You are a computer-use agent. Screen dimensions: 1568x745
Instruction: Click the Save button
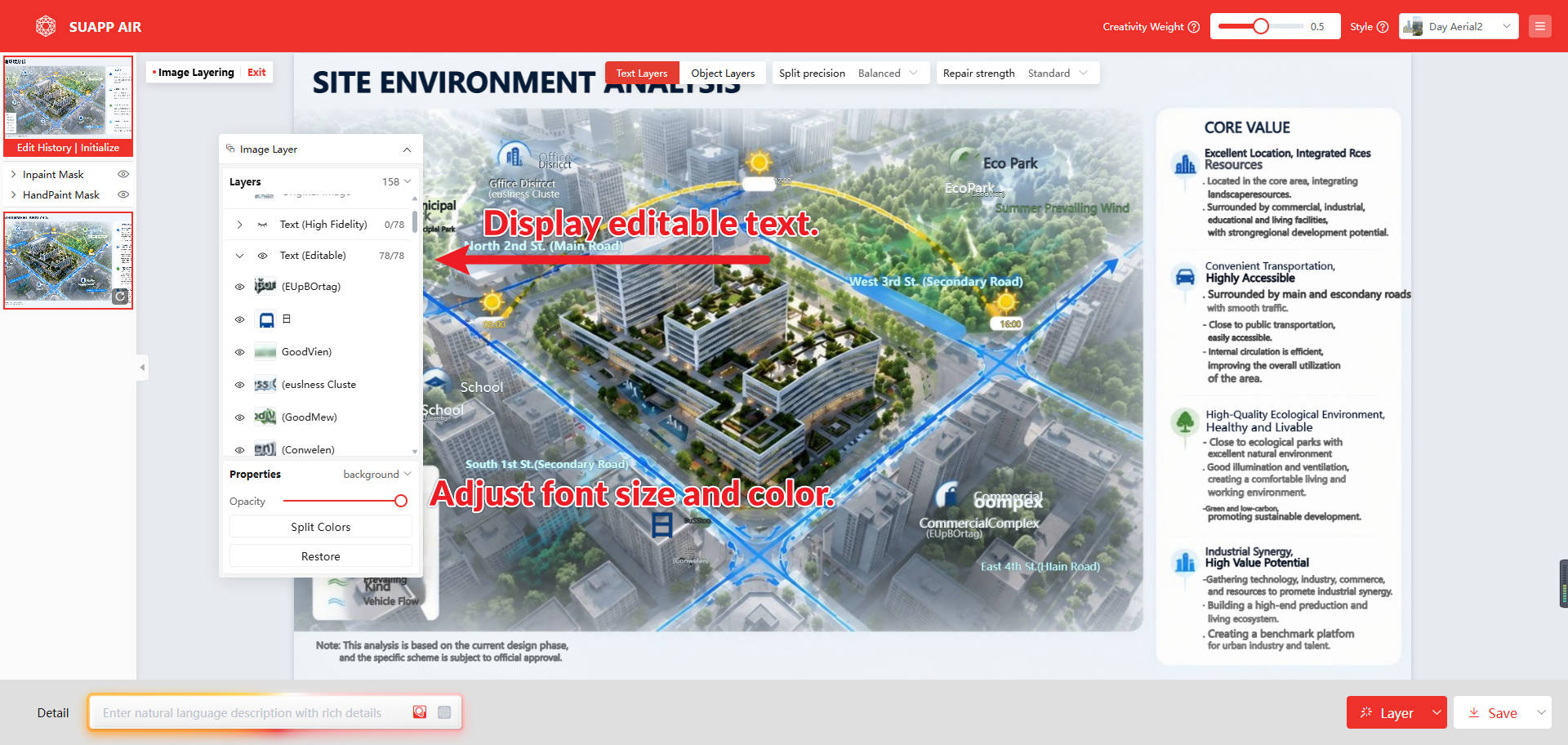click(x=1493, y=712)
